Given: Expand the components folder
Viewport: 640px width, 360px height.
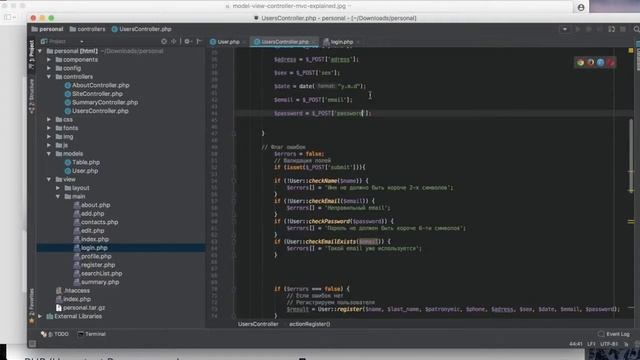Looking at the screenshot, I should (49, 60).
